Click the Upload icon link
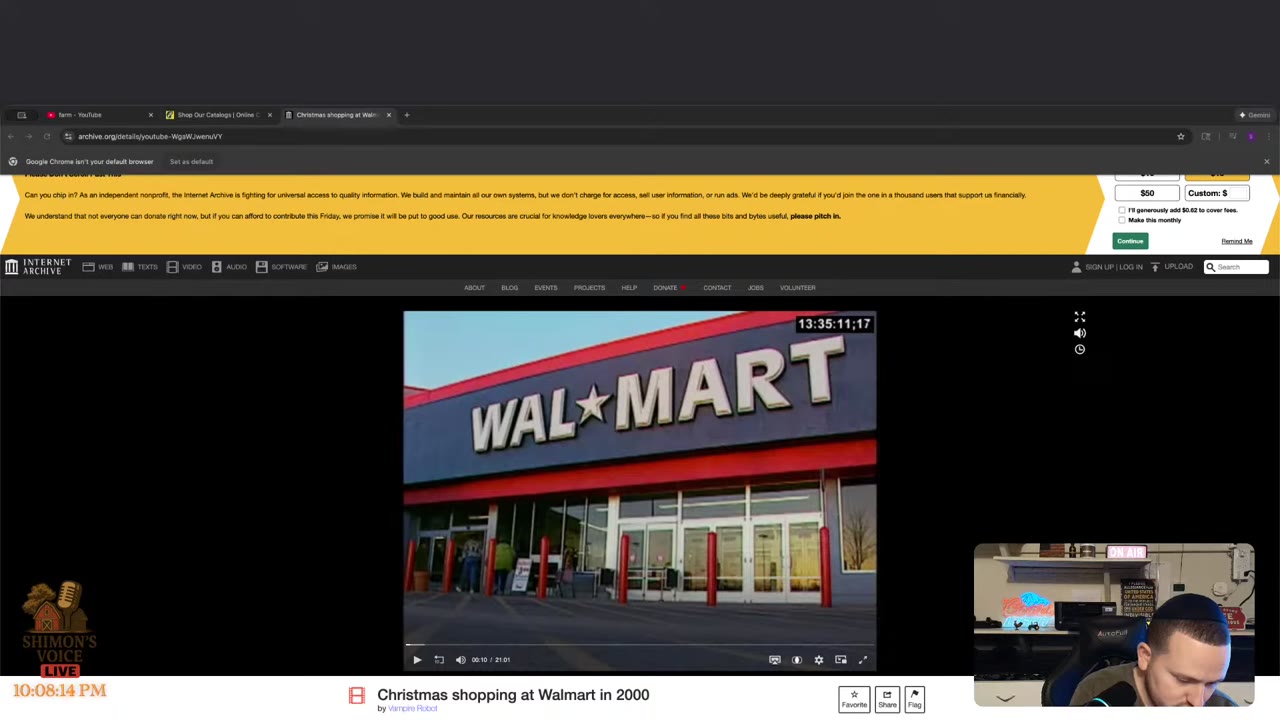The width and height of the screenshot is (1280, 720). coord(1172,267)
